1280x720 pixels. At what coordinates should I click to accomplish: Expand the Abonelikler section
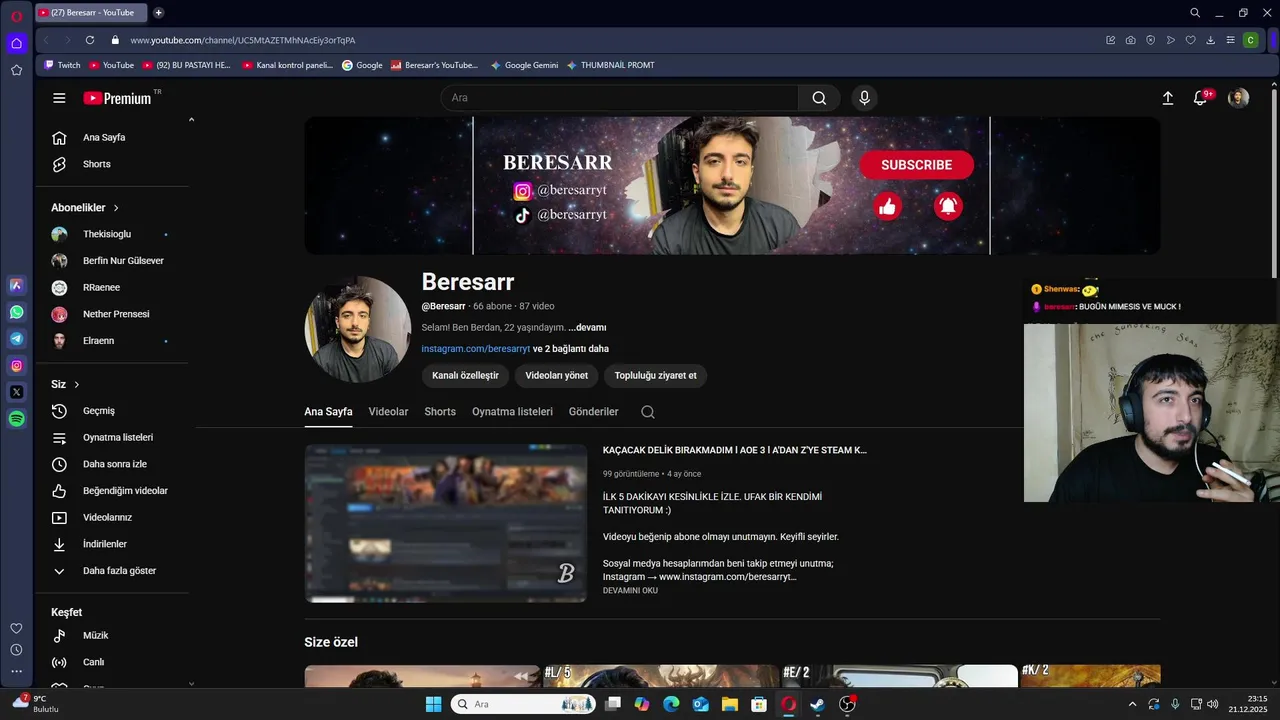click(85, 208)
